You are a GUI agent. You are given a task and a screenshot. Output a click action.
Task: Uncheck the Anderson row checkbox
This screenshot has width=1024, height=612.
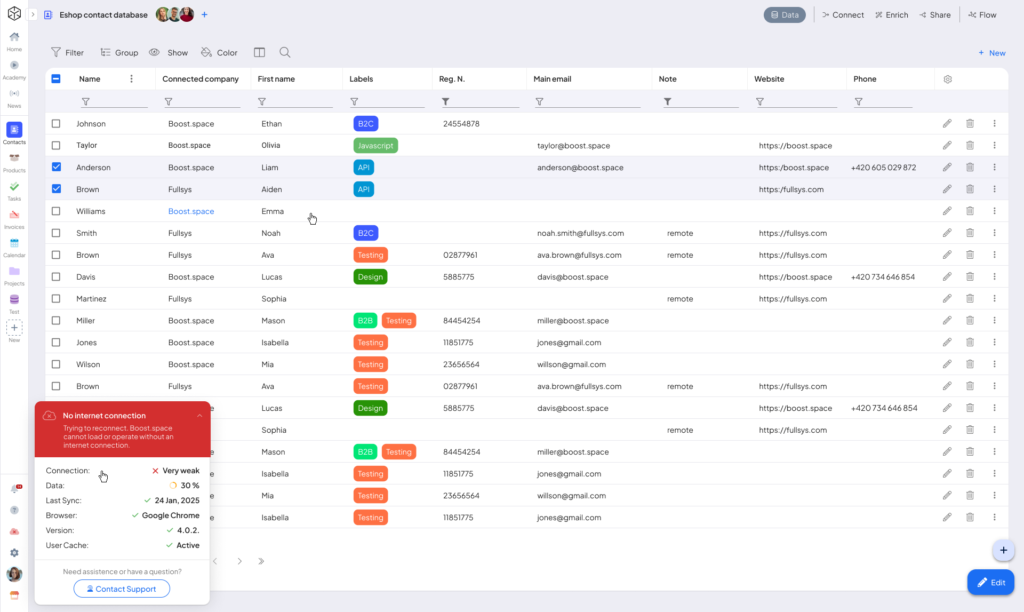tap(56, 167)
